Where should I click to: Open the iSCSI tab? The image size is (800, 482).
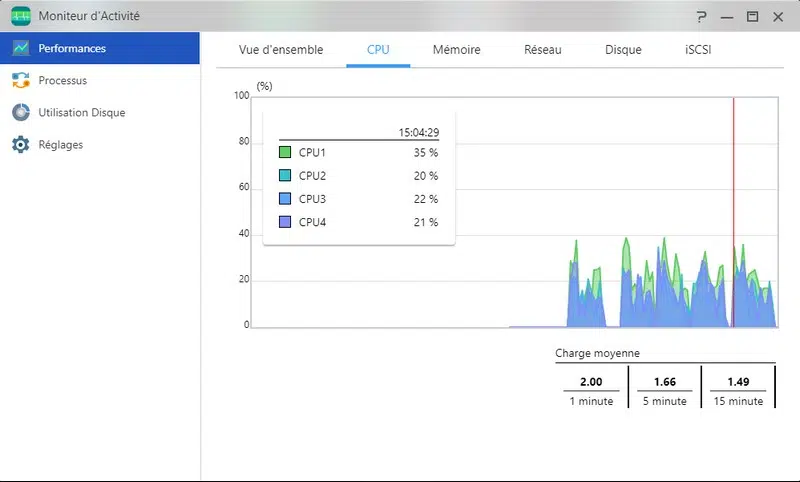pos(698,49)
